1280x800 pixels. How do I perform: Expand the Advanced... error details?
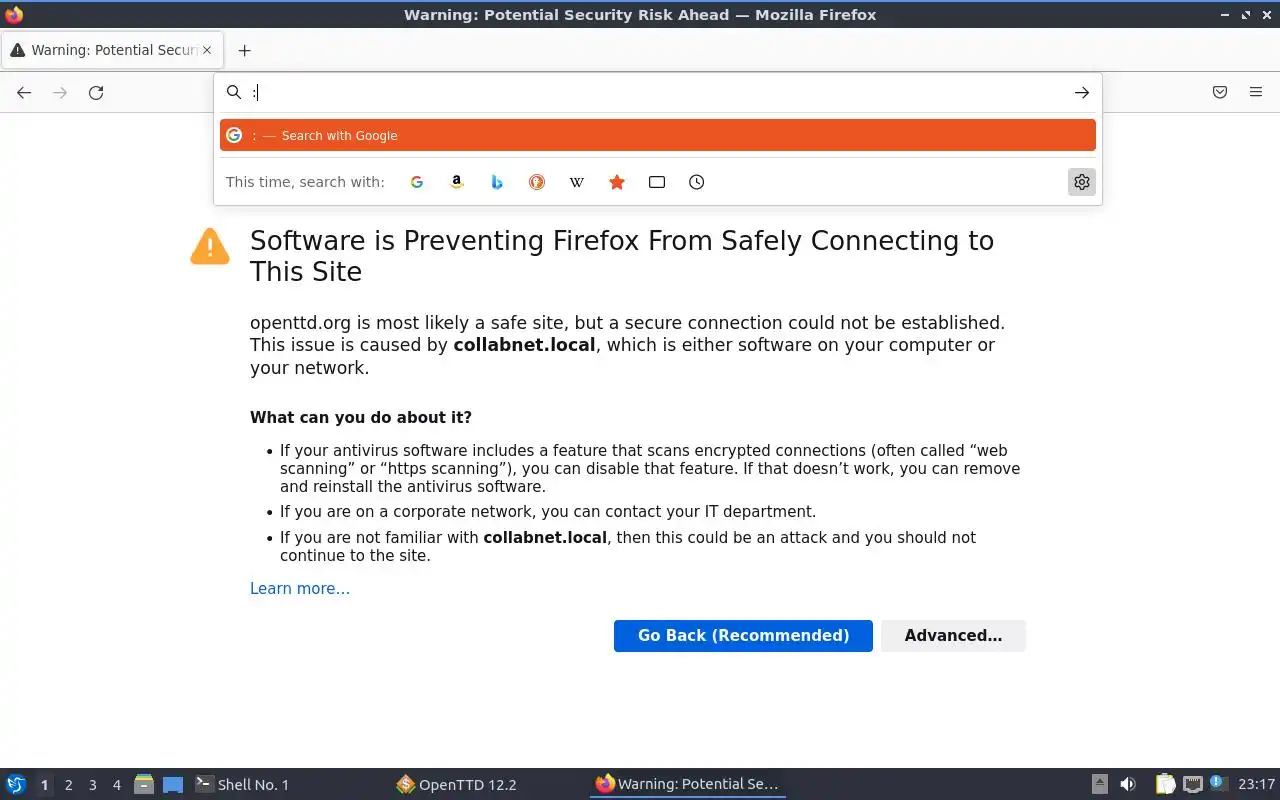click(x=952, y=636)
